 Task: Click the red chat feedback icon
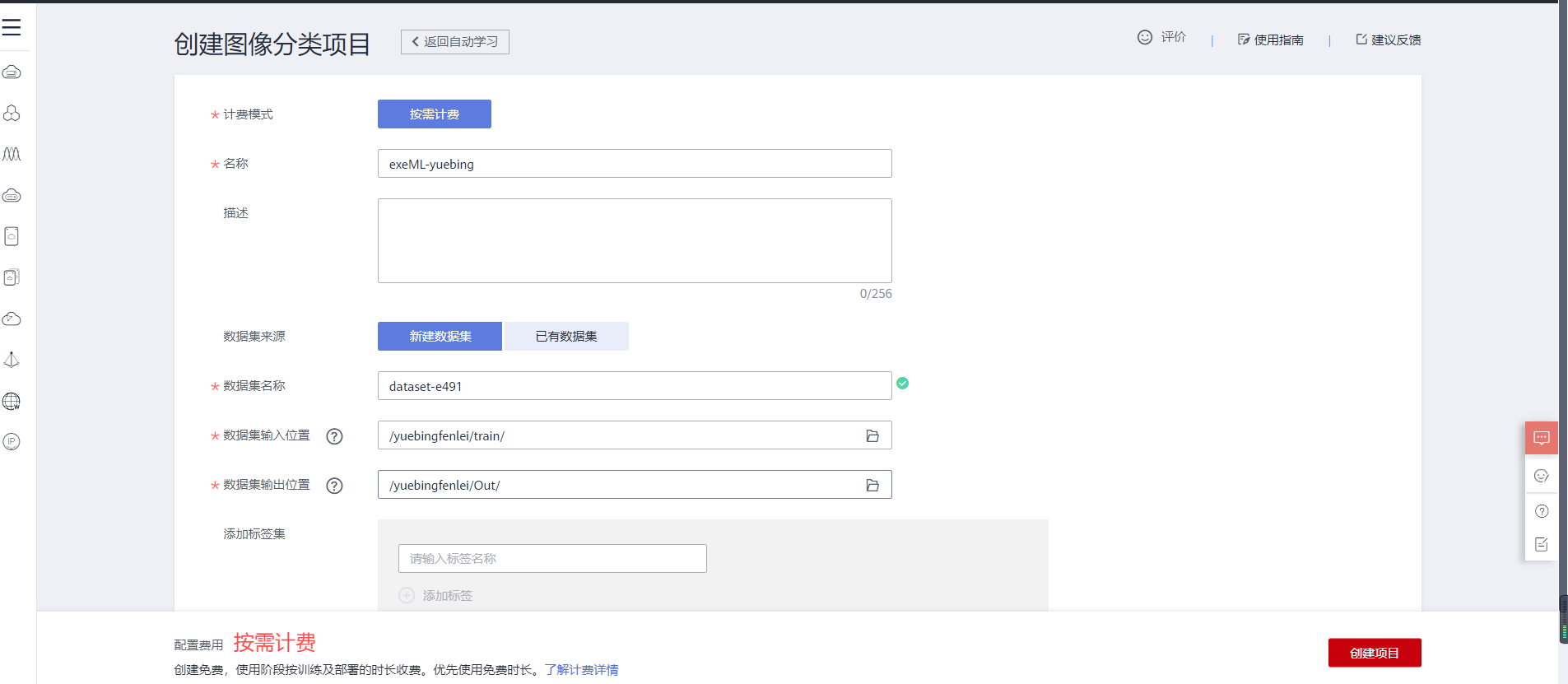pos(1541,438)
